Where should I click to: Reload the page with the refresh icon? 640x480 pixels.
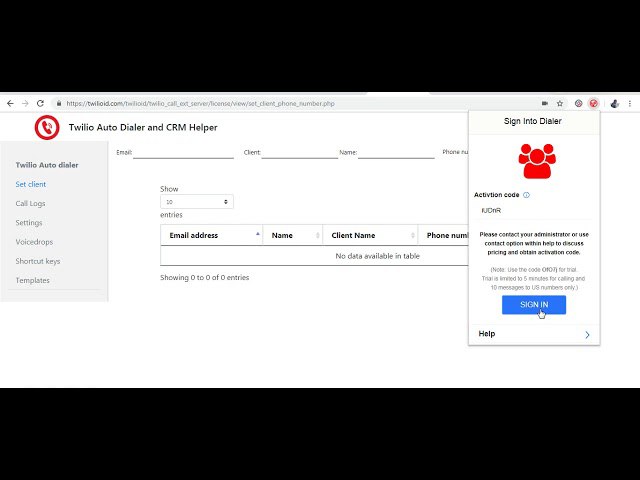pyautogui.click(x=40, y=104)
